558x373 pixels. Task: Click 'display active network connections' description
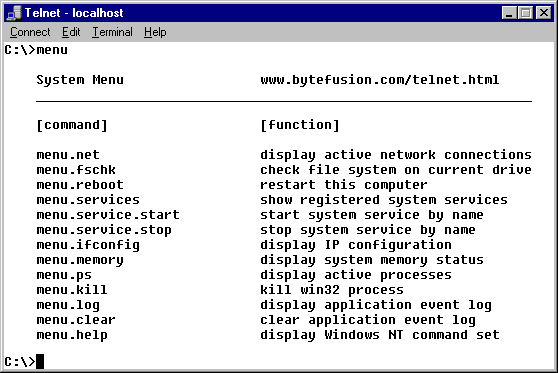(x=396, y=155)
